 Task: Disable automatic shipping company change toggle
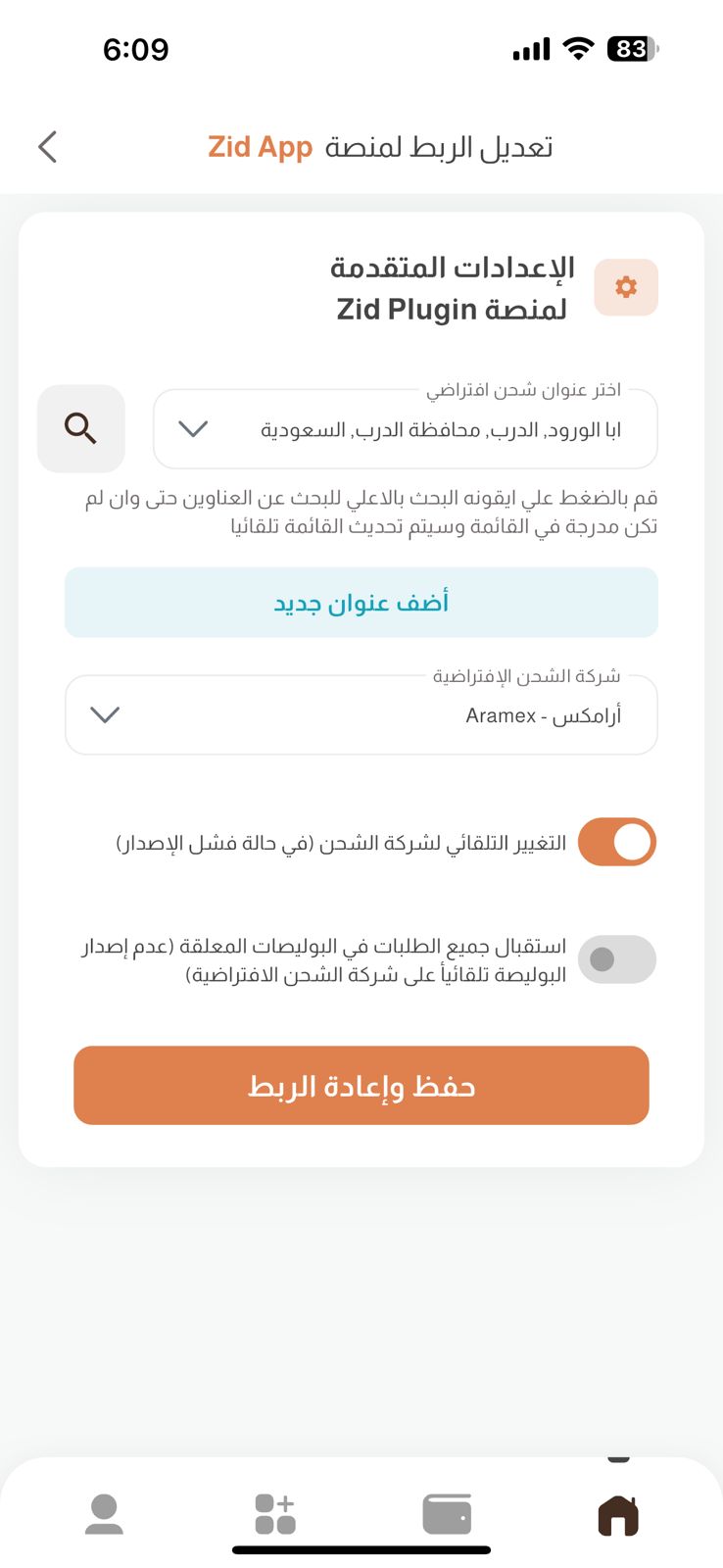pos(617,842)
